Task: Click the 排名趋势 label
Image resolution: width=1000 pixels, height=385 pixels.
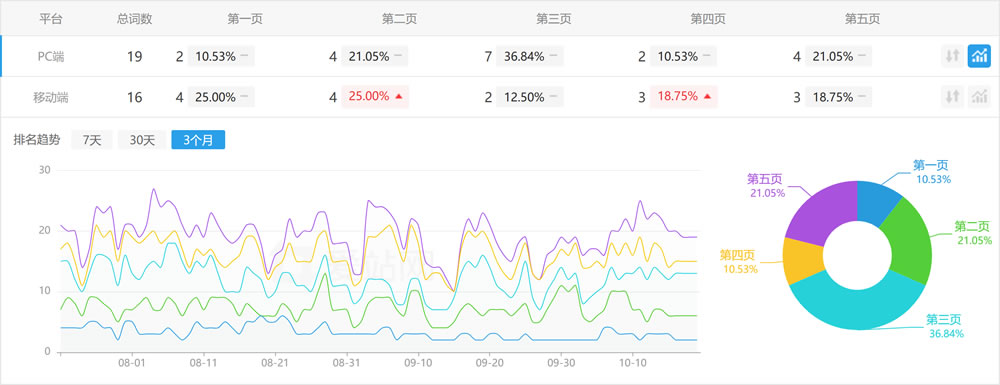Action: (36, 140)
